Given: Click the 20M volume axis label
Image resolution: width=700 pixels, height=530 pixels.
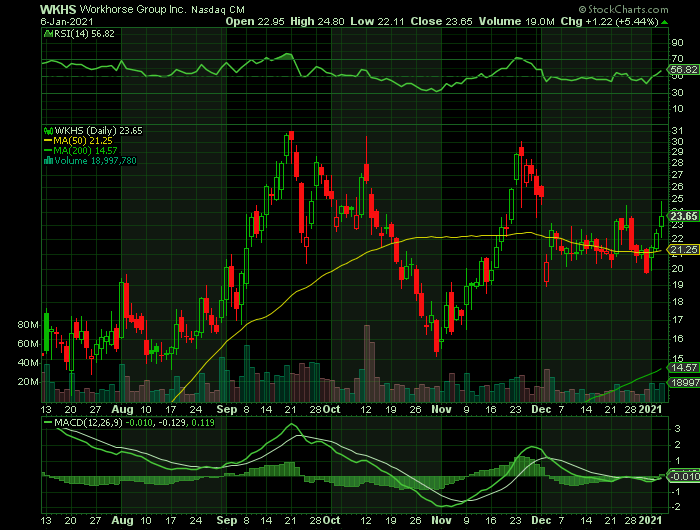Looking at the screenshot, I should pyautogui.click(x=28, y=382).
